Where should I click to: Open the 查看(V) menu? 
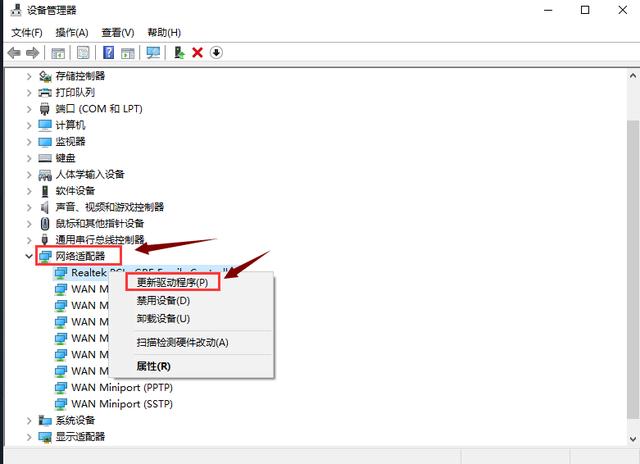coord(118,33)
